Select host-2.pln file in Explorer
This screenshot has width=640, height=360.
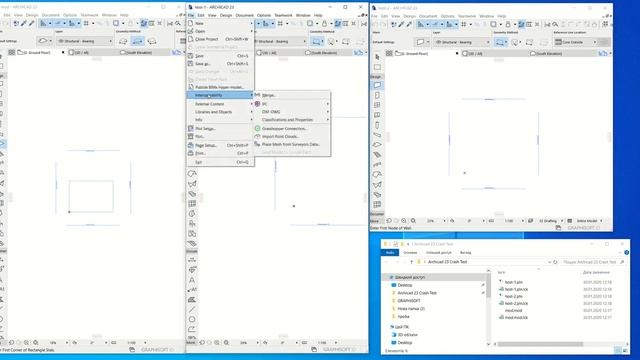pos(513,296)
